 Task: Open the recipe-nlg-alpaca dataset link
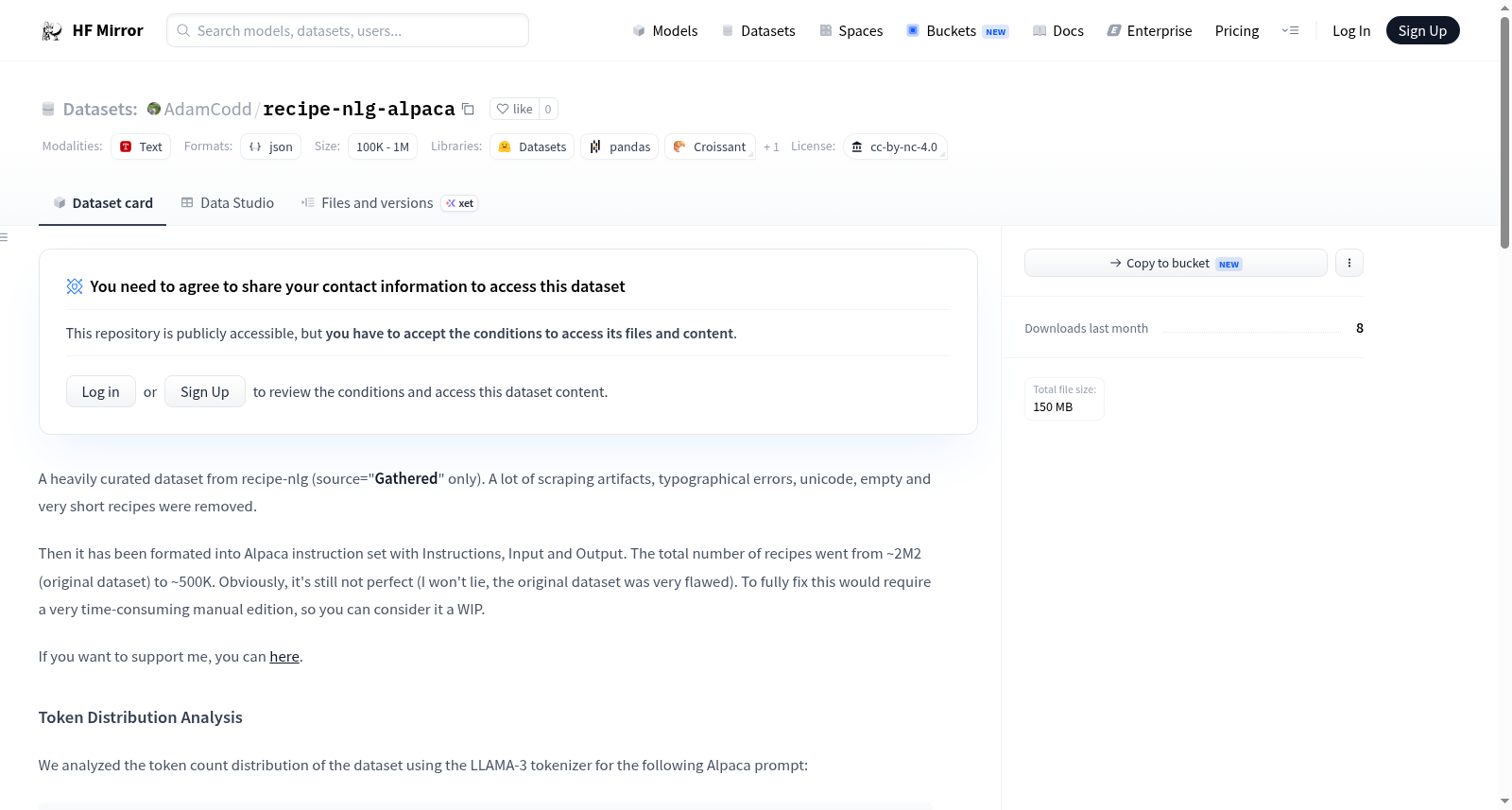click(359, 109)
